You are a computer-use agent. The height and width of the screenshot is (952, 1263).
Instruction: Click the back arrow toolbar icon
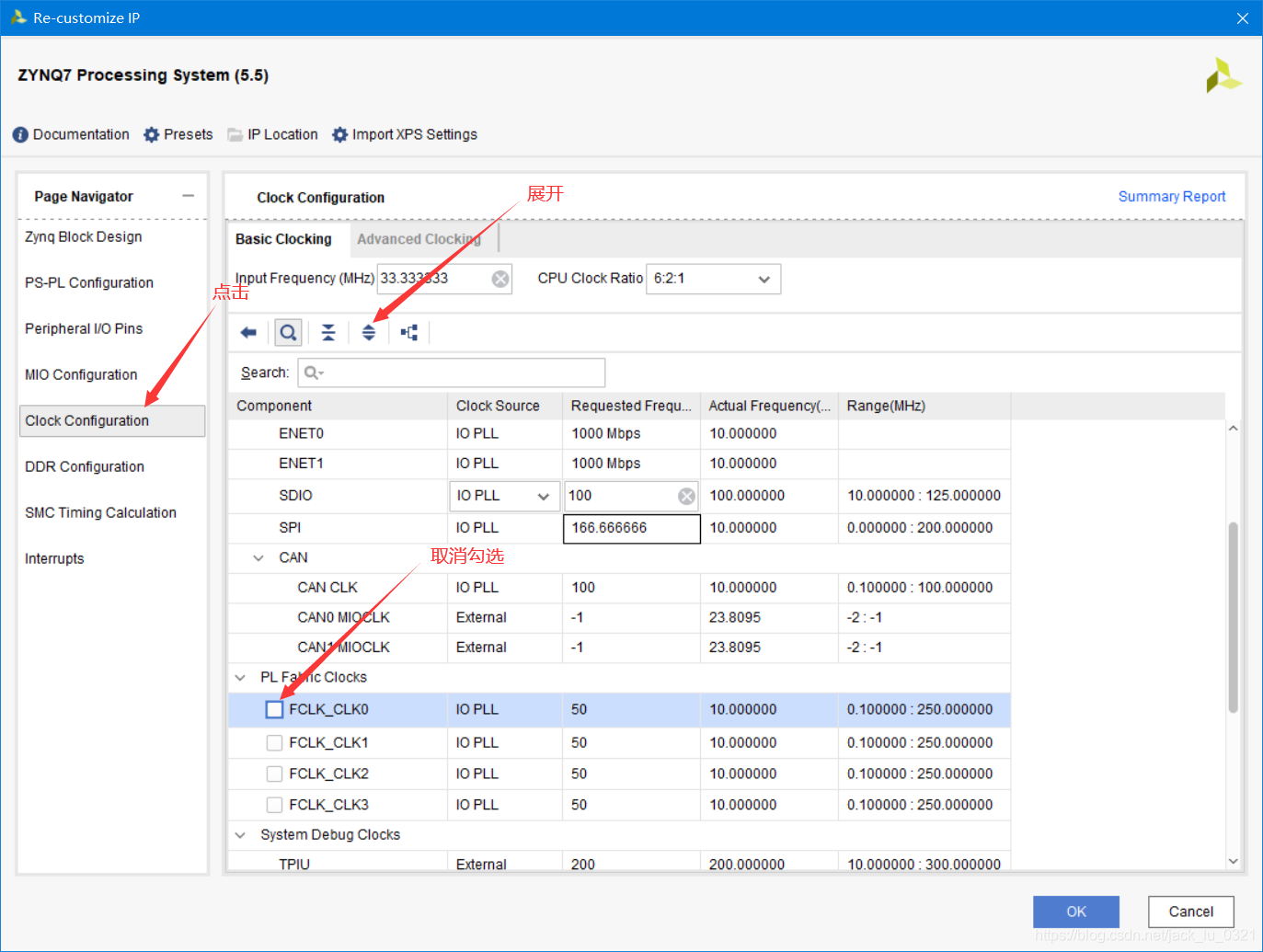(x=248, y=333)
